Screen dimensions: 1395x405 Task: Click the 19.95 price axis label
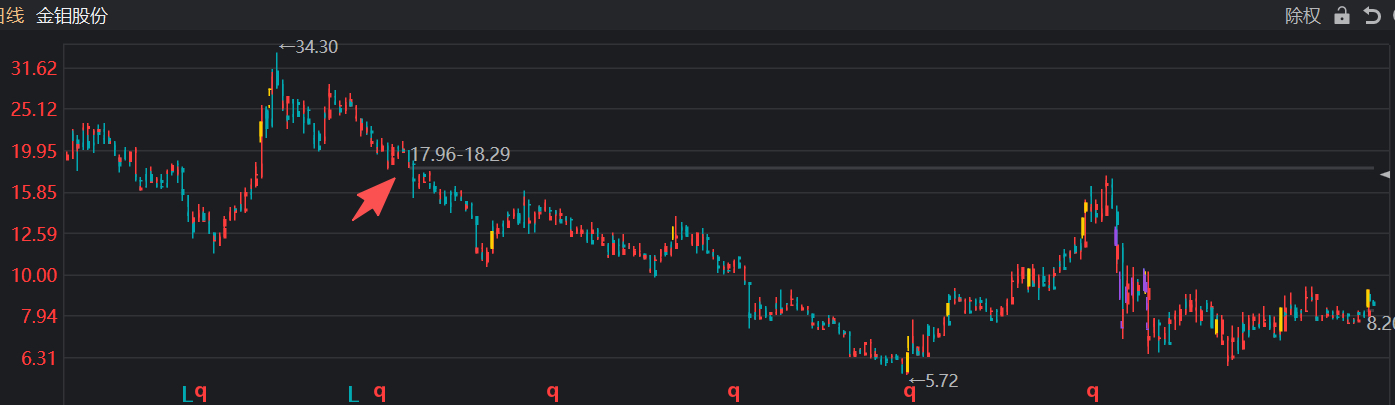[34, 151]
